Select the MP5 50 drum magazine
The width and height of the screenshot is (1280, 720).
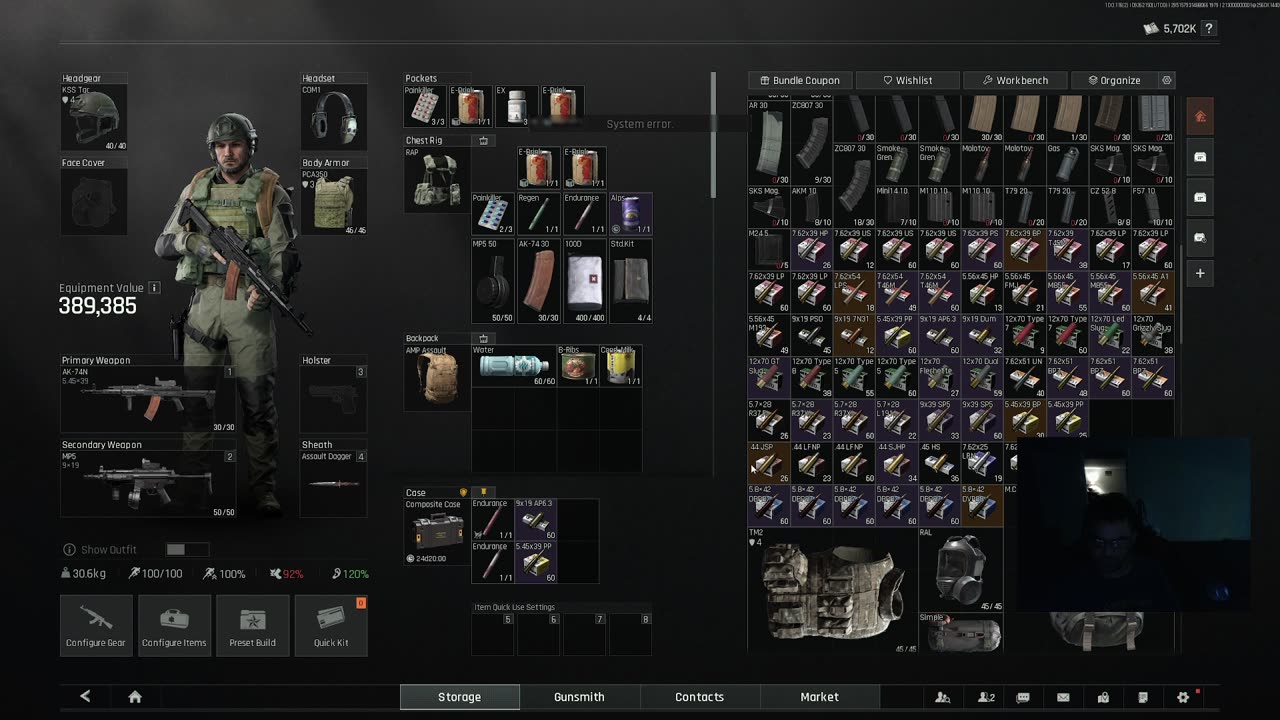[x=493, y=281]
